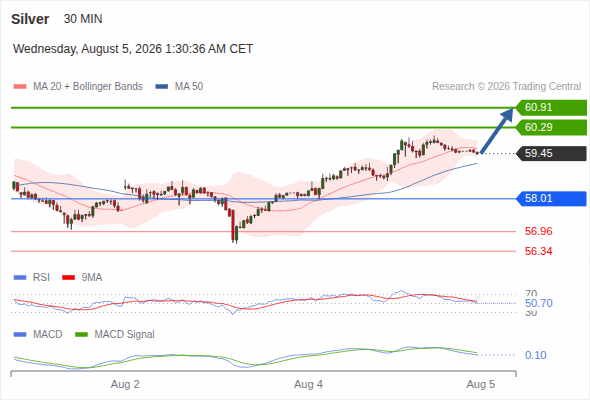
Task: Click the RSI legend label
Action: point(41,277)
